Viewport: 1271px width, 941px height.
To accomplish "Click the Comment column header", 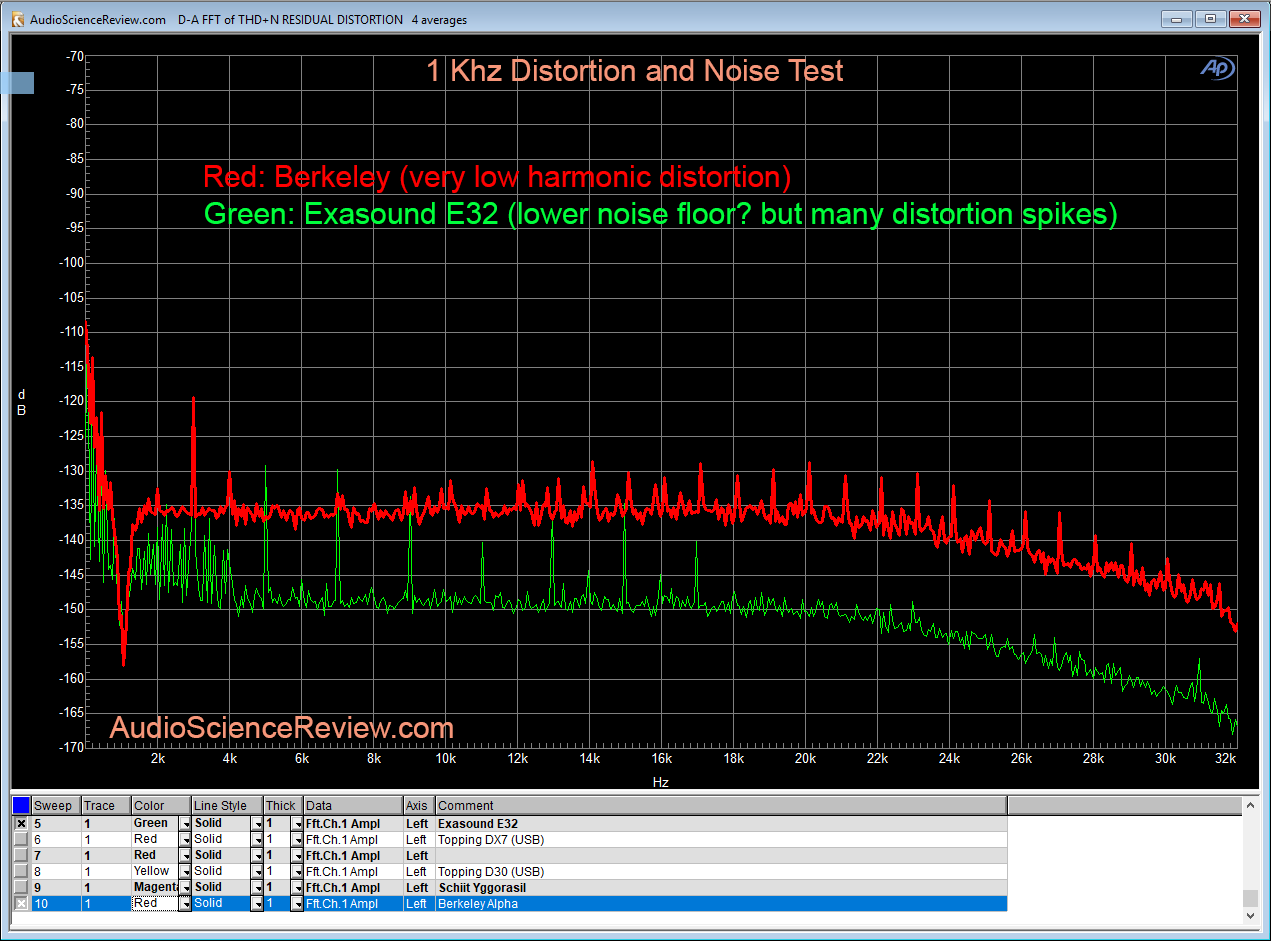I will tap(721, 805).
